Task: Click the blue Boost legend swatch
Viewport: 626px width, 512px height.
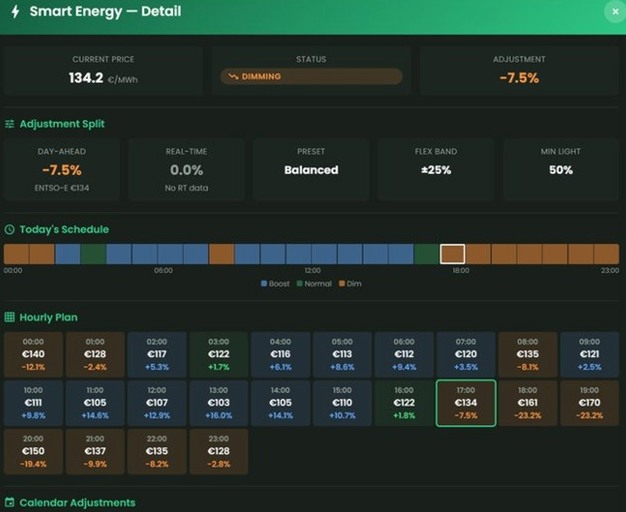Action: 264,284
